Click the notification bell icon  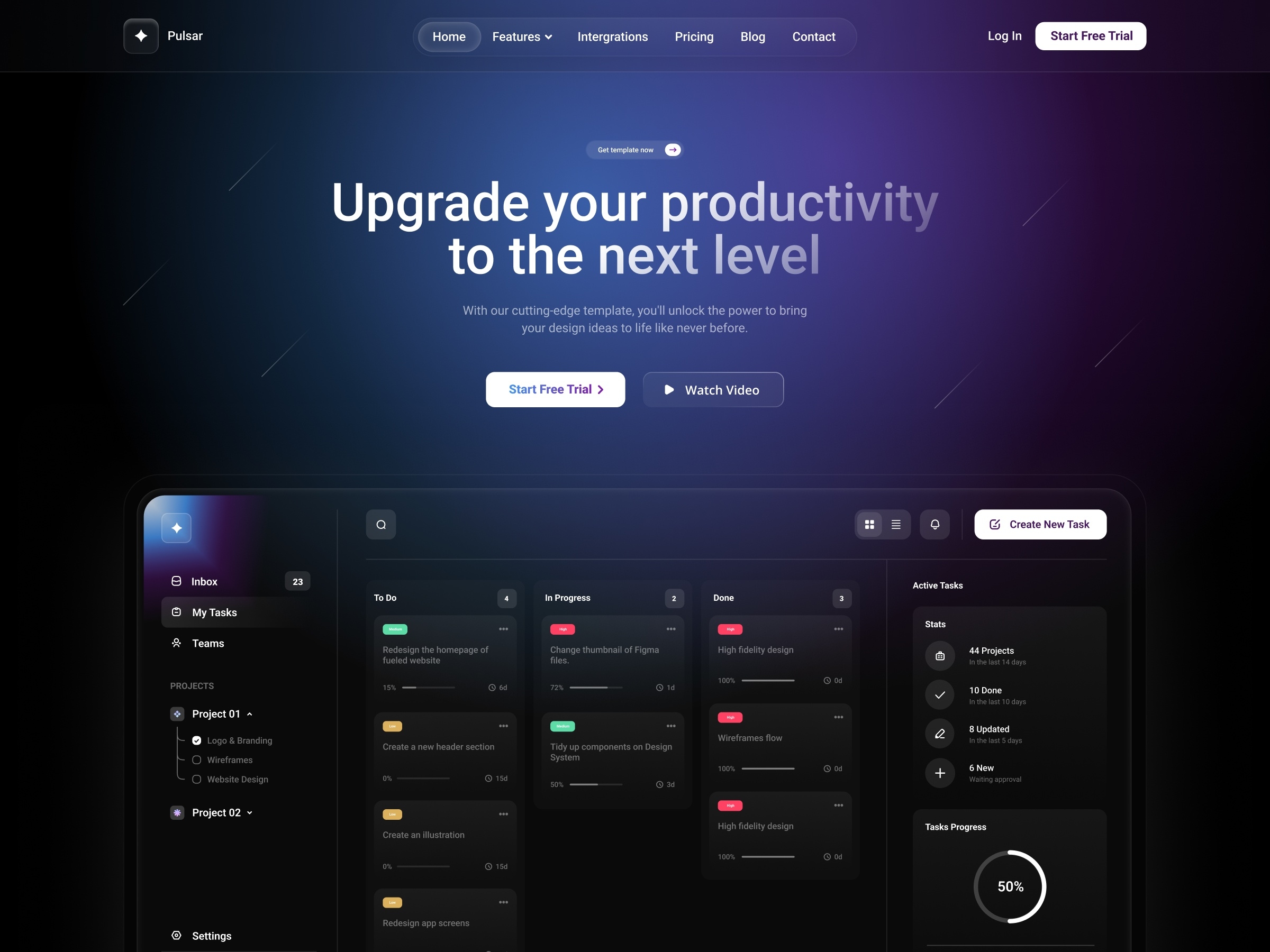935,524
